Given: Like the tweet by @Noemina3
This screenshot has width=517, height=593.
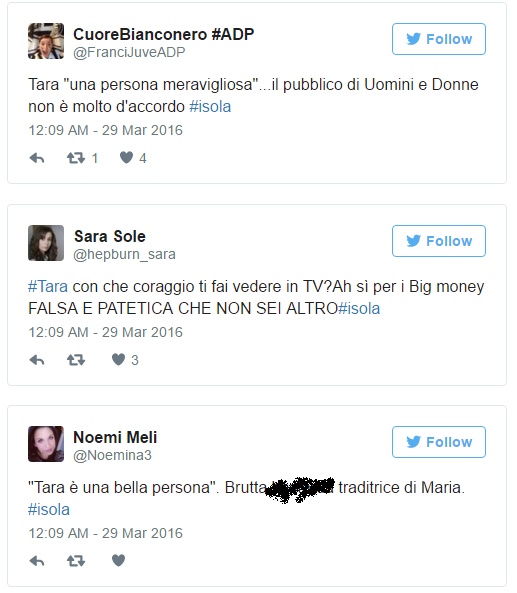Looking at the screenshot, I should (x=118, y=560).
